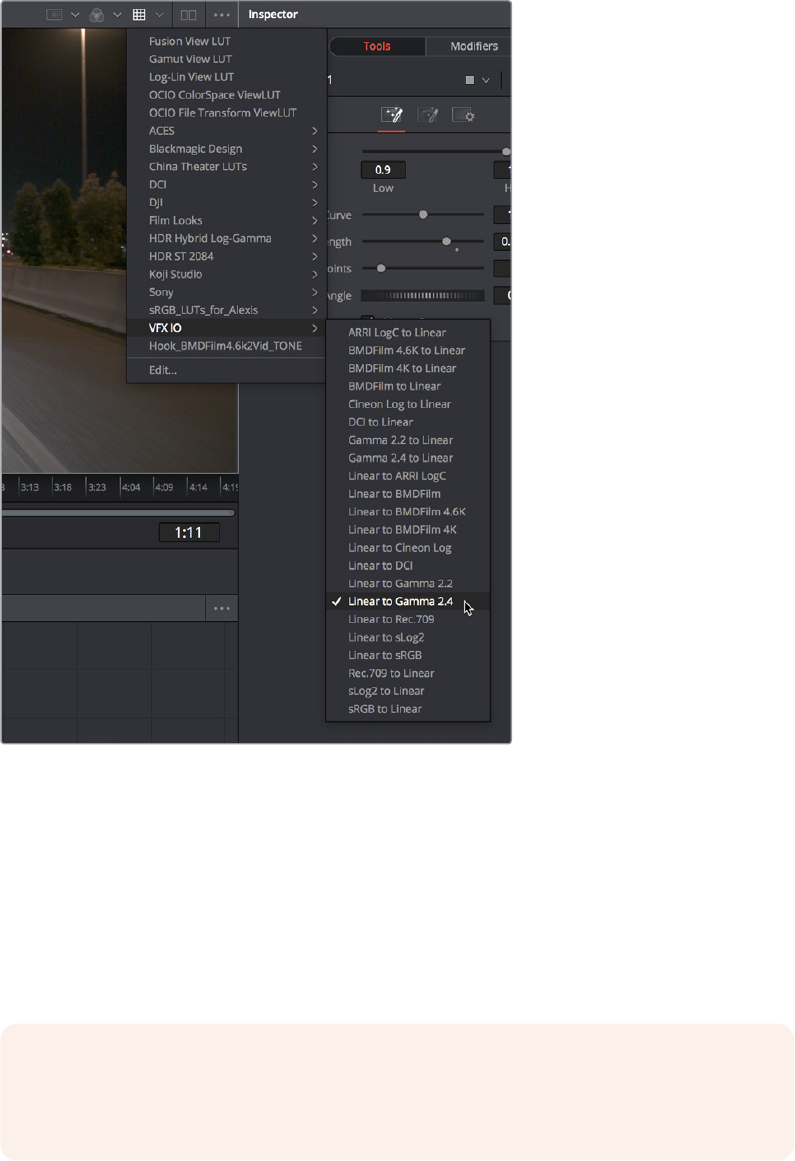The width and height of the screenshot is (795, 1161).
Task: Choose Linear to BMDFilm
Action: [408, 494]
